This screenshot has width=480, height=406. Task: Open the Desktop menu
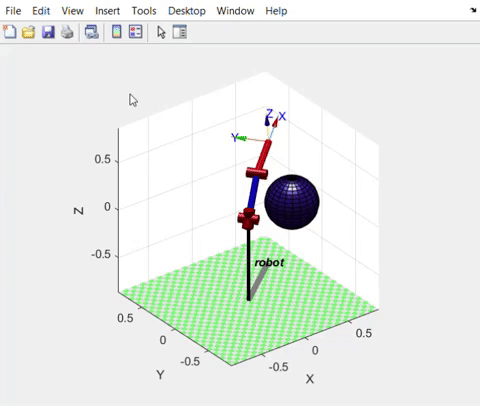coord(187,11)
